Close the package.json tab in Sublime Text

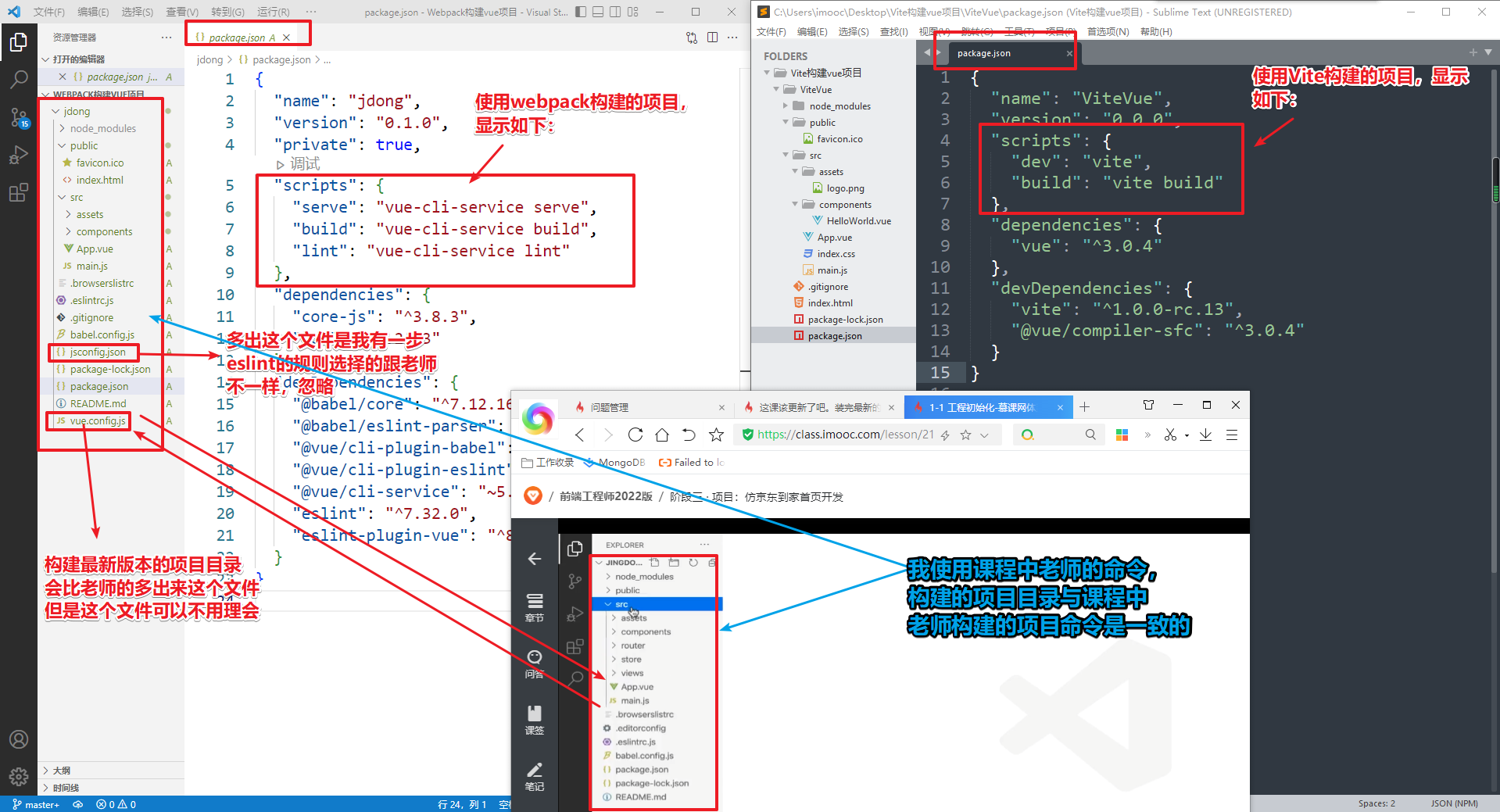1069,53
